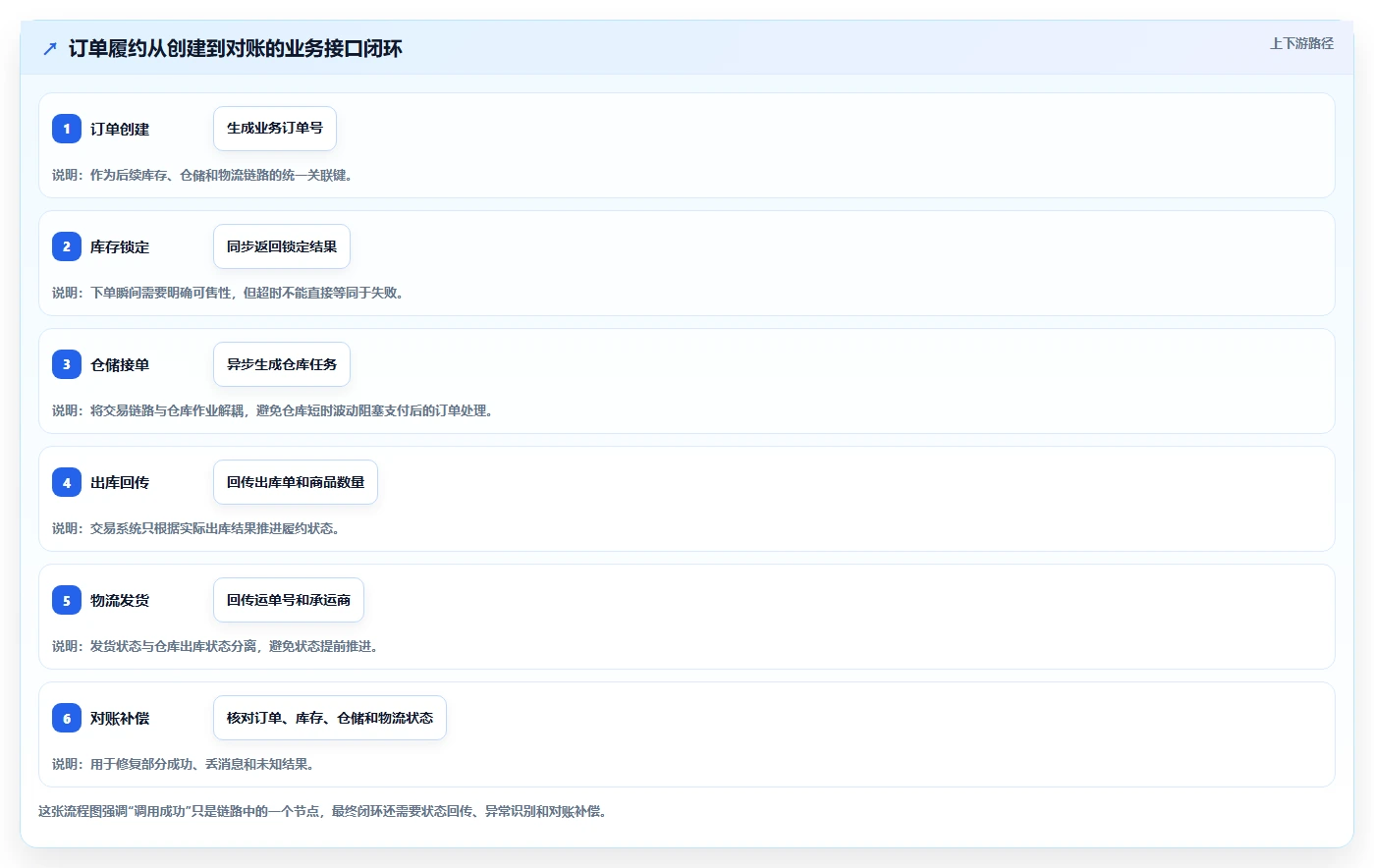Screen dimensions: 1374x868
Task: Click the 核对订单、库存、仓储和物流状态 chip
Action: coord(330,718)
